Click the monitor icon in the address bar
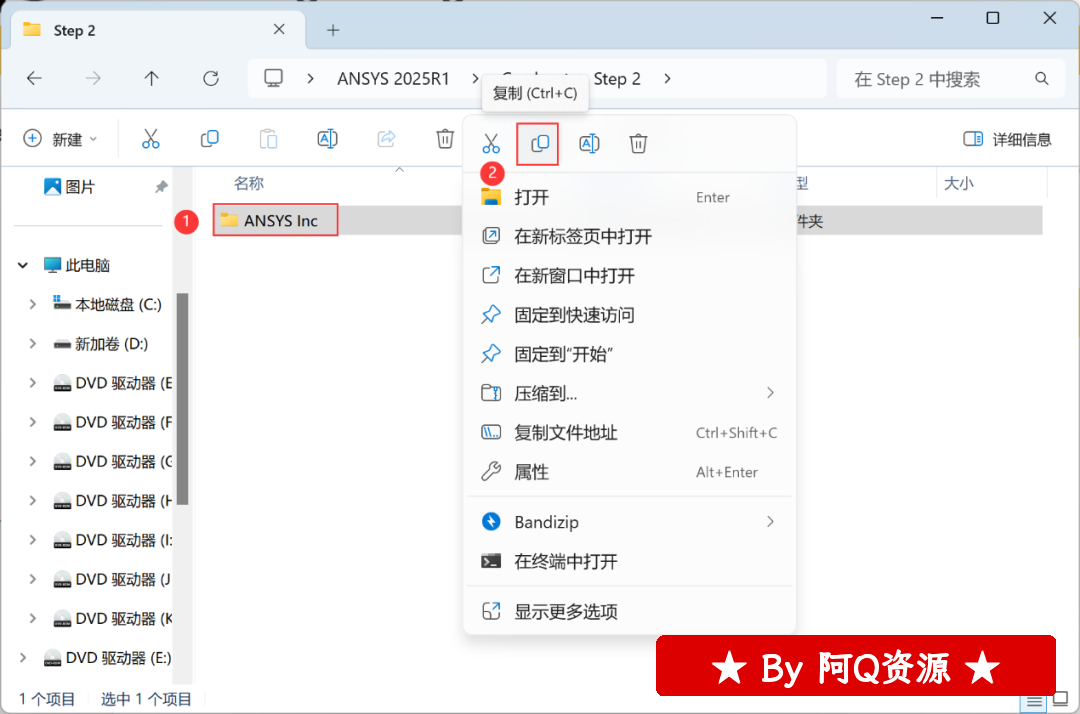The image size is (1080, 714). (273, 78)
